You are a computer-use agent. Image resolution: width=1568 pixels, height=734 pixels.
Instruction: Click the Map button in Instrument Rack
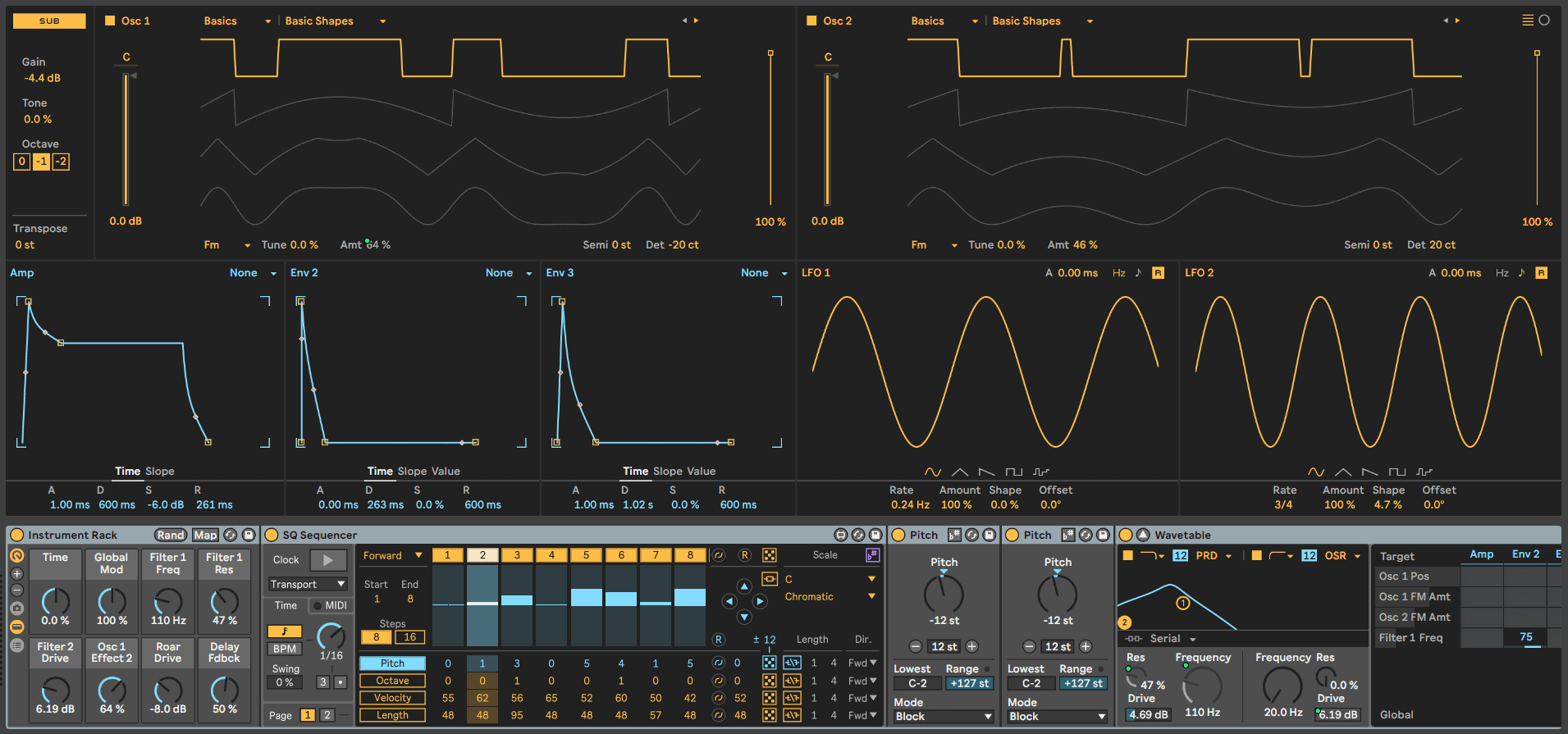205,535
